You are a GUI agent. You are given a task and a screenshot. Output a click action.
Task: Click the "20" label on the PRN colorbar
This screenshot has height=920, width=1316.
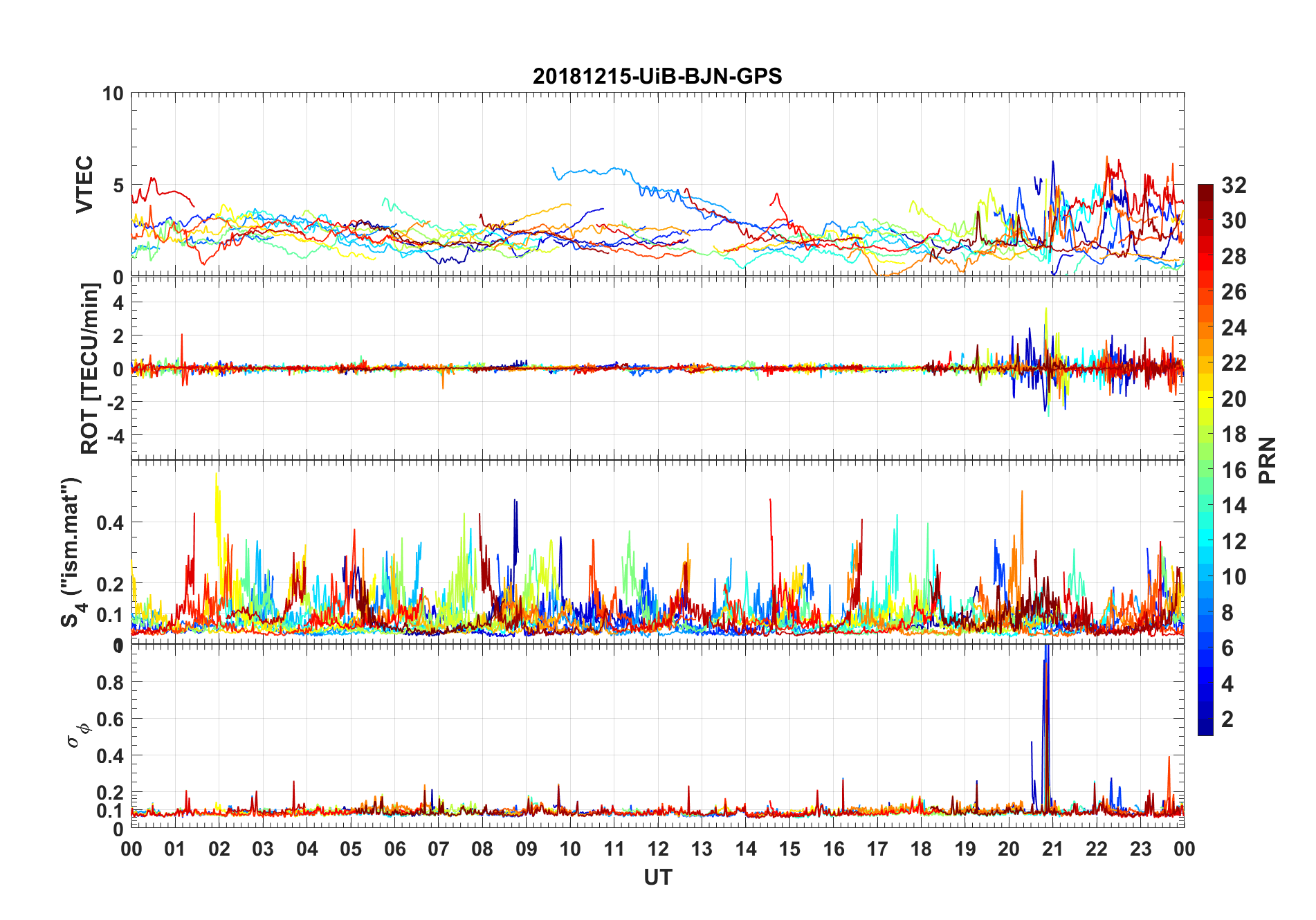(1234, 398)
